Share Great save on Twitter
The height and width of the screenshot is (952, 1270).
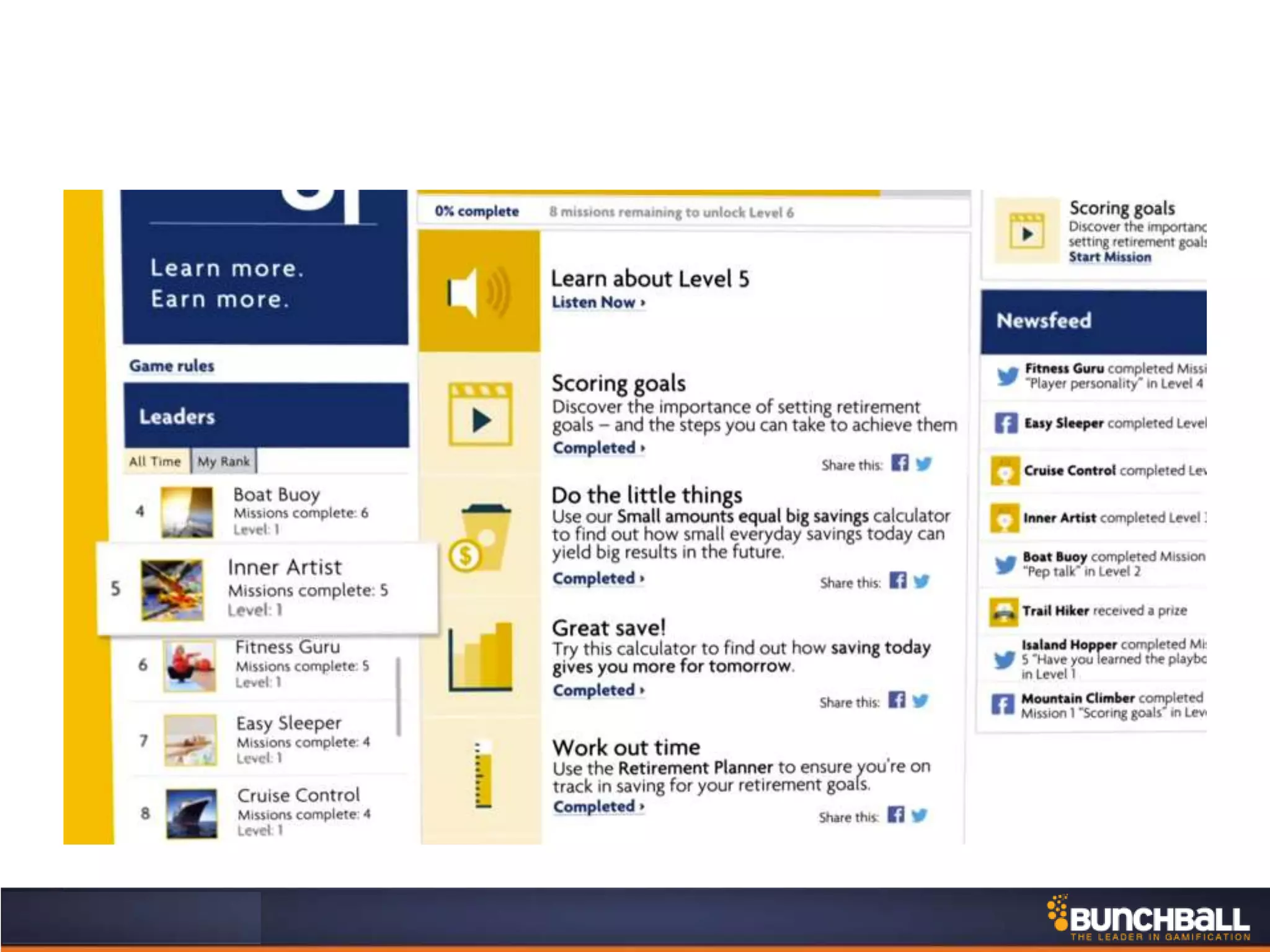coord(921,701)
